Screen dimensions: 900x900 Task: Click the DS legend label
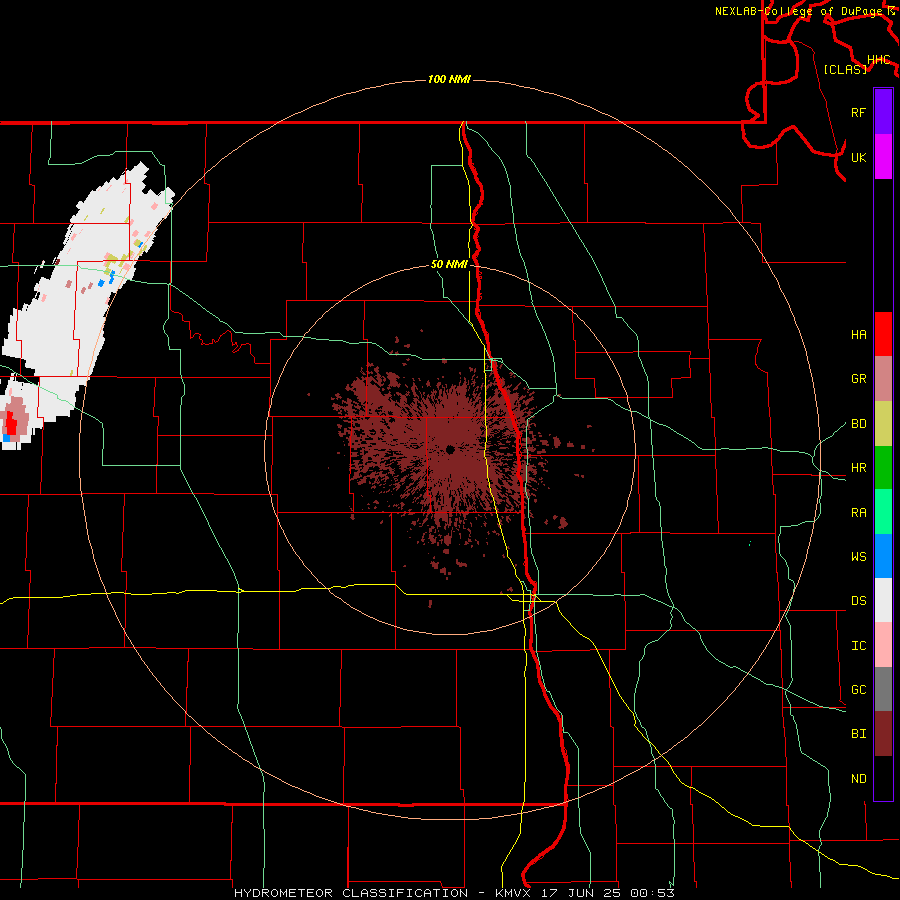click(x=858, y=601)
